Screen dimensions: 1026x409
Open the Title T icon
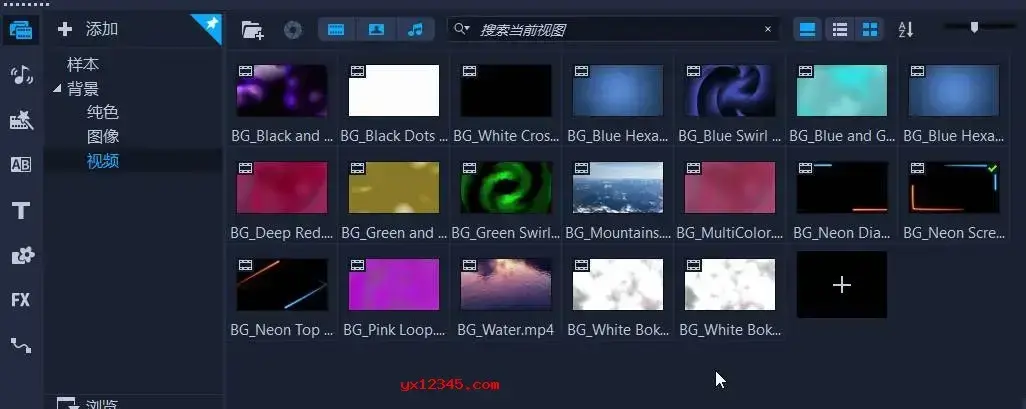pyautogui.click(x=21, y=211)
